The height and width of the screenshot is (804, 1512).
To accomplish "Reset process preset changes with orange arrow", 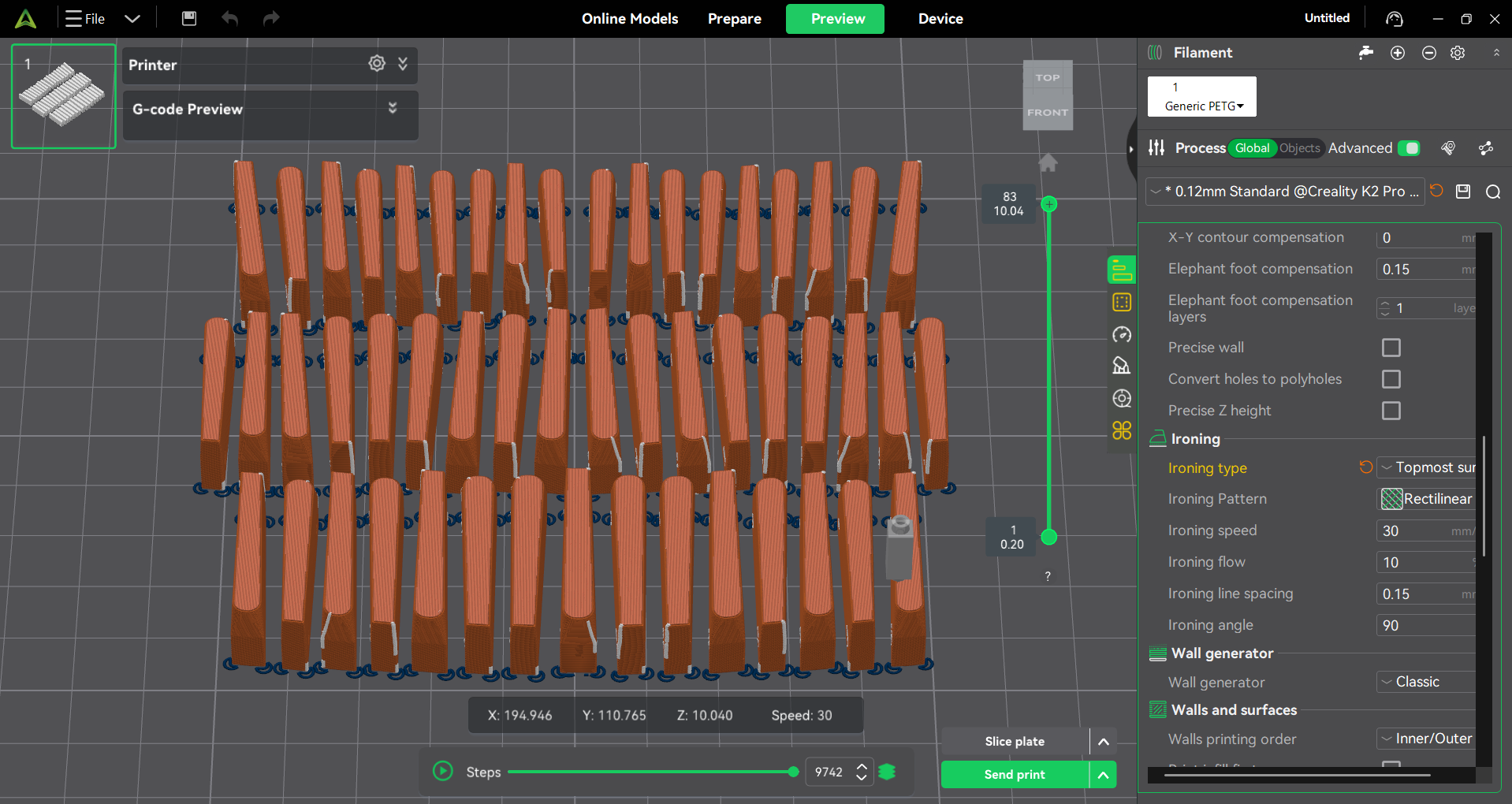I will point(1436,191).
